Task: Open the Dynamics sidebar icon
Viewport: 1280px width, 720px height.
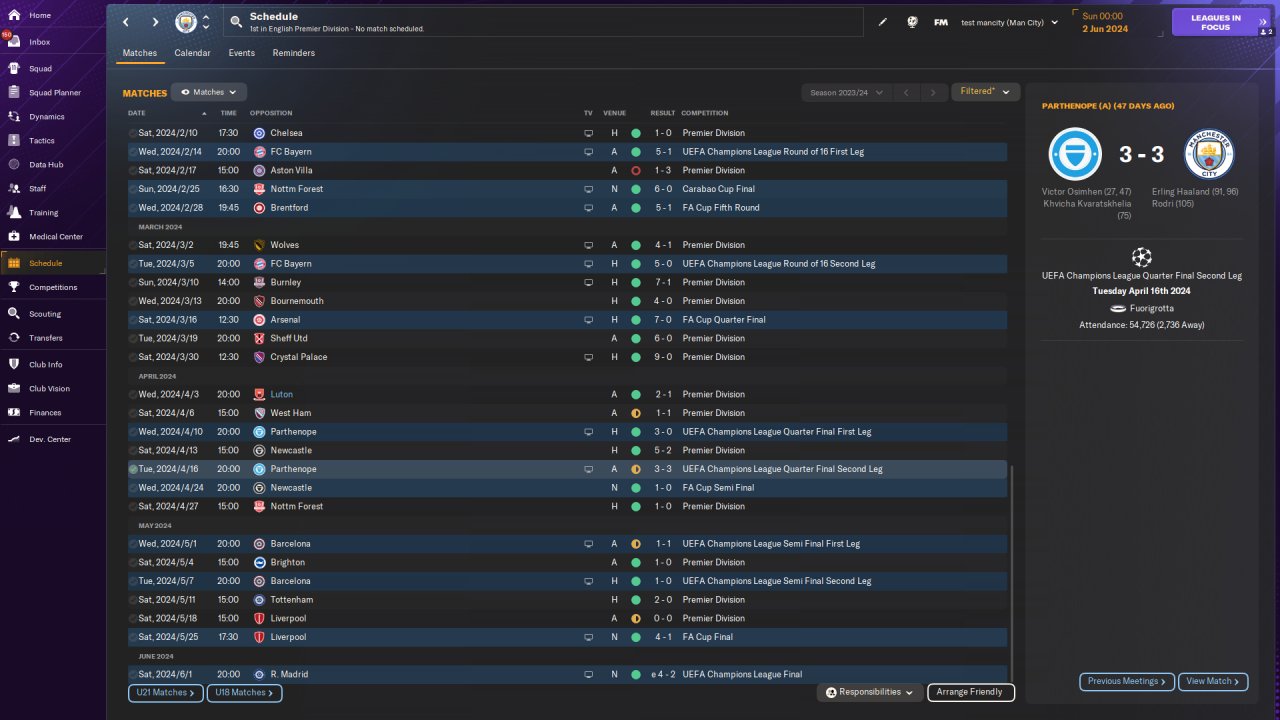Action: coord(14,117)
